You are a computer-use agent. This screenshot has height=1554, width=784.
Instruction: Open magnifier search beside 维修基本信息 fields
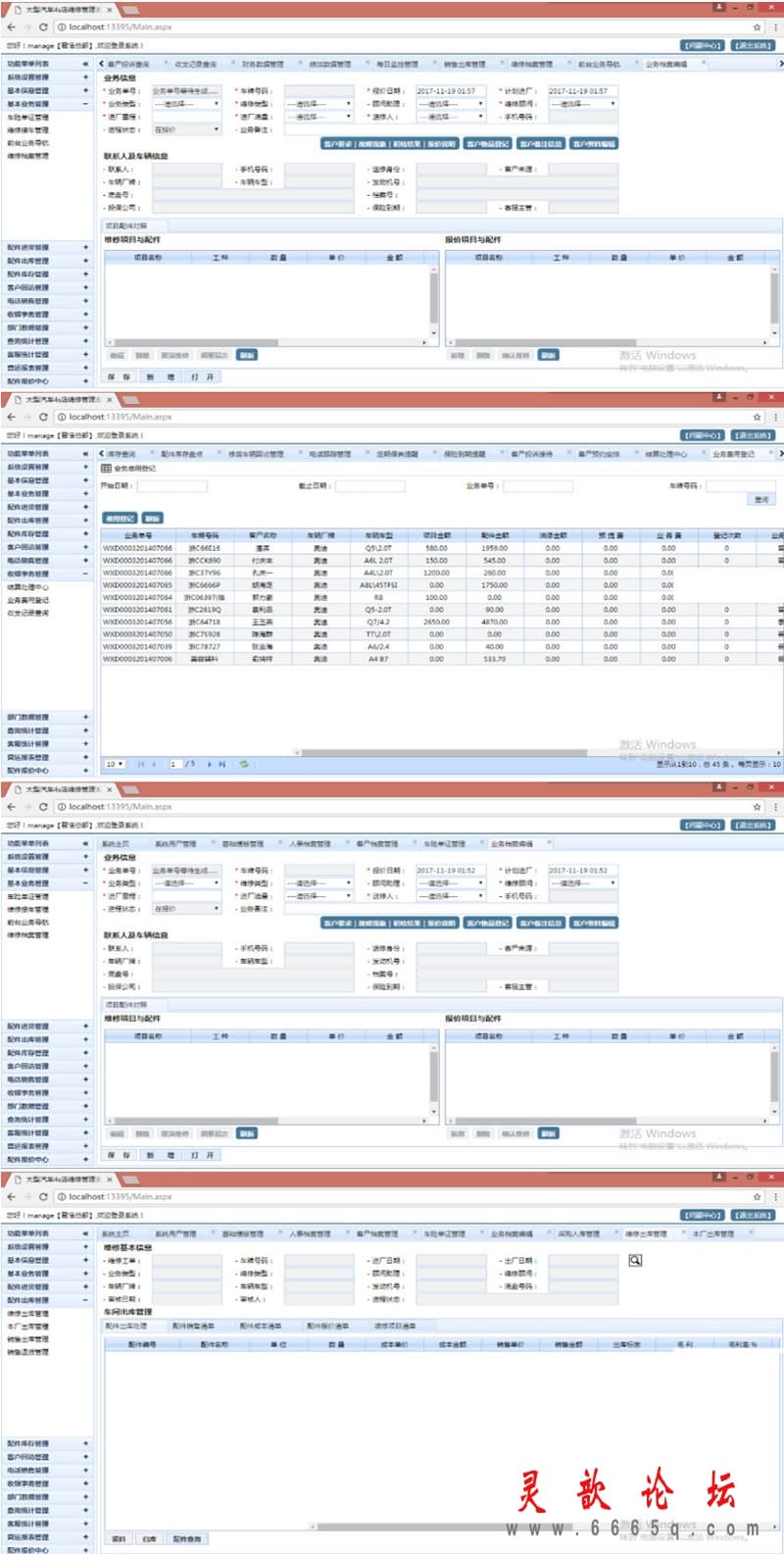635,1261
